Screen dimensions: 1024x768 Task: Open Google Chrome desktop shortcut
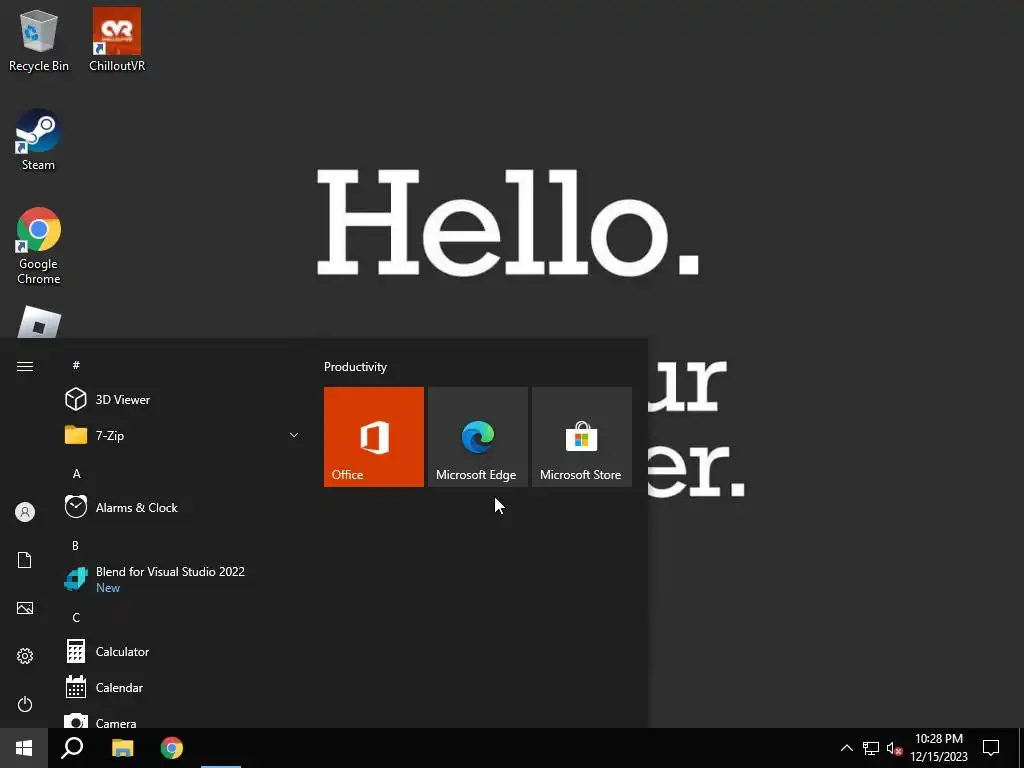tap(39, 246)
